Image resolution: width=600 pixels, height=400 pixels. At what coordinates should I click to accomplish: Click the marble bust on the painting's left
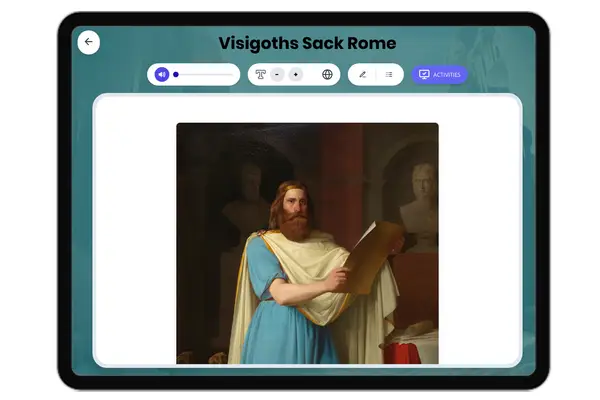(245, 195)
